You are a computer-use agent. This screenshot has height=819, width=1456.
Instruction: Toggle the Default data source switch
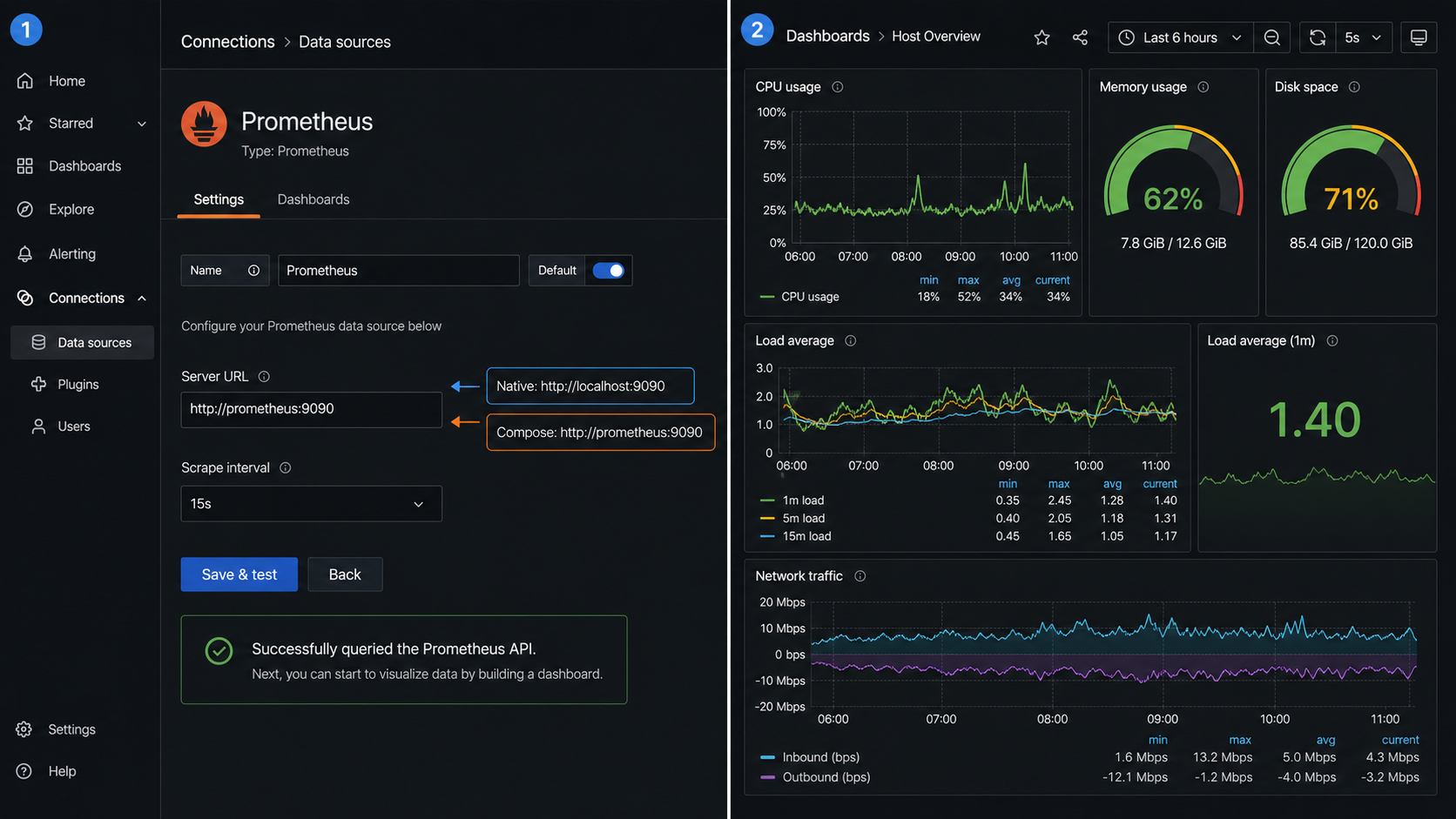pyautogui.click(x=608, y=271)
